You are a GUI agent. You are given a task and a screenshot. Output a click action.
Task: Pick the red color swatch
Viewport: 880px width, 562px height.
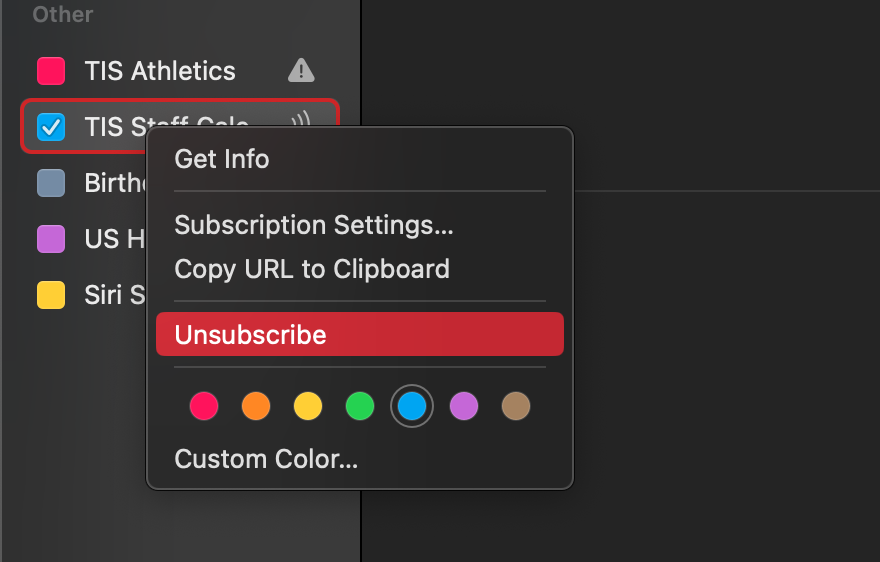click(204, 406)
